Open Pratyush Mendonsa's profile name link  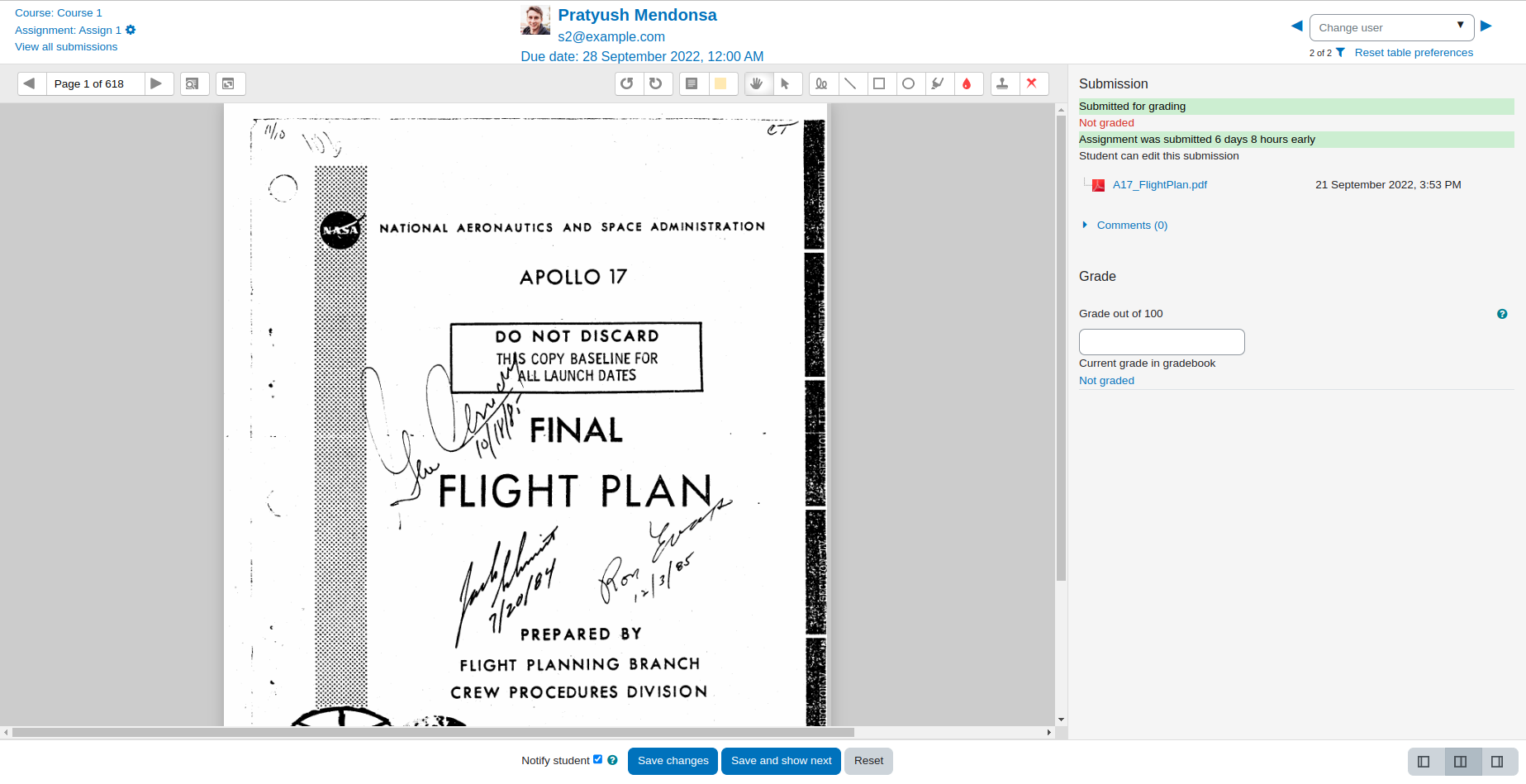coord(637,15)
